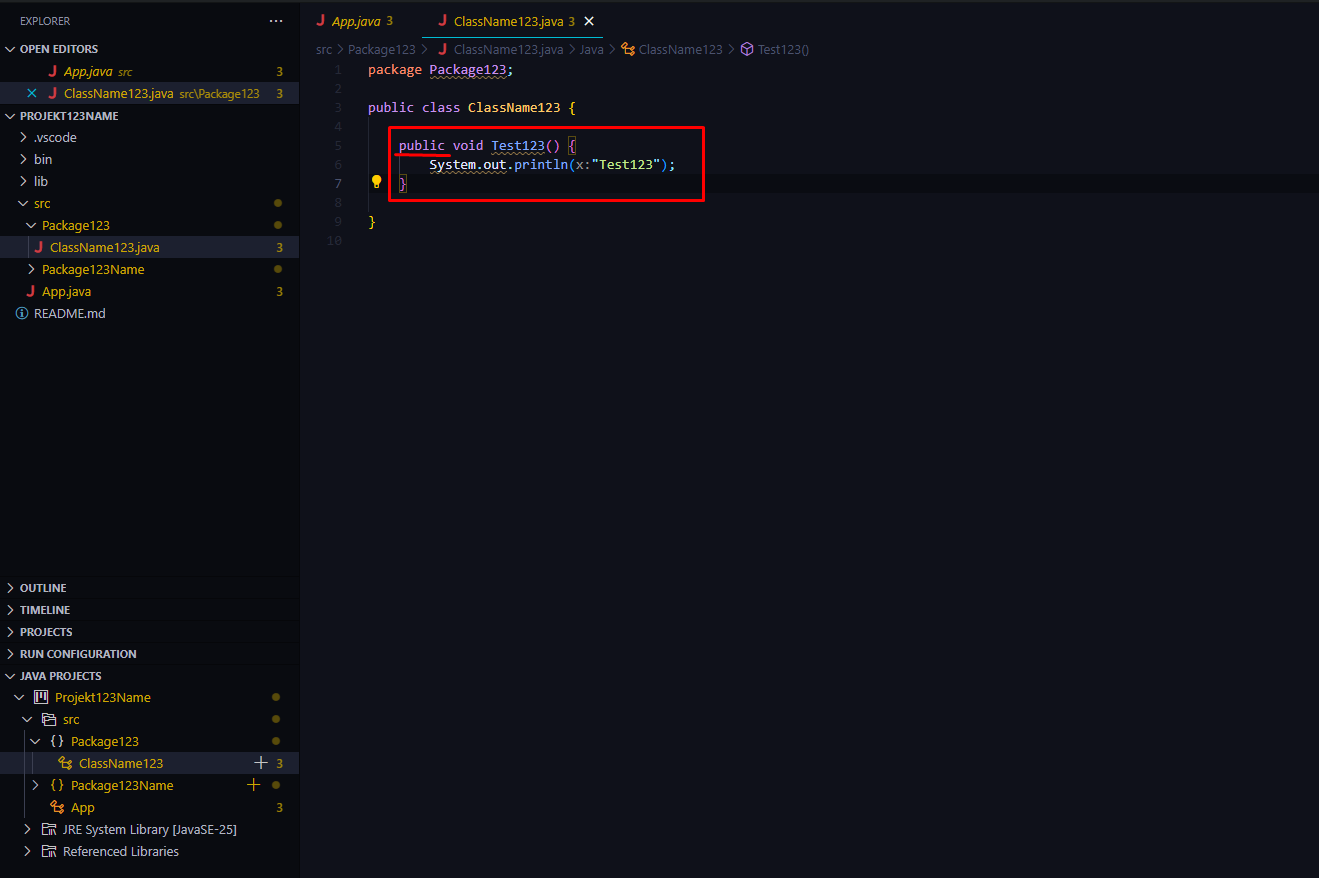1319x878 pixels.
Task: Collapse the src folder in explorer
Action: pos(42,203)
